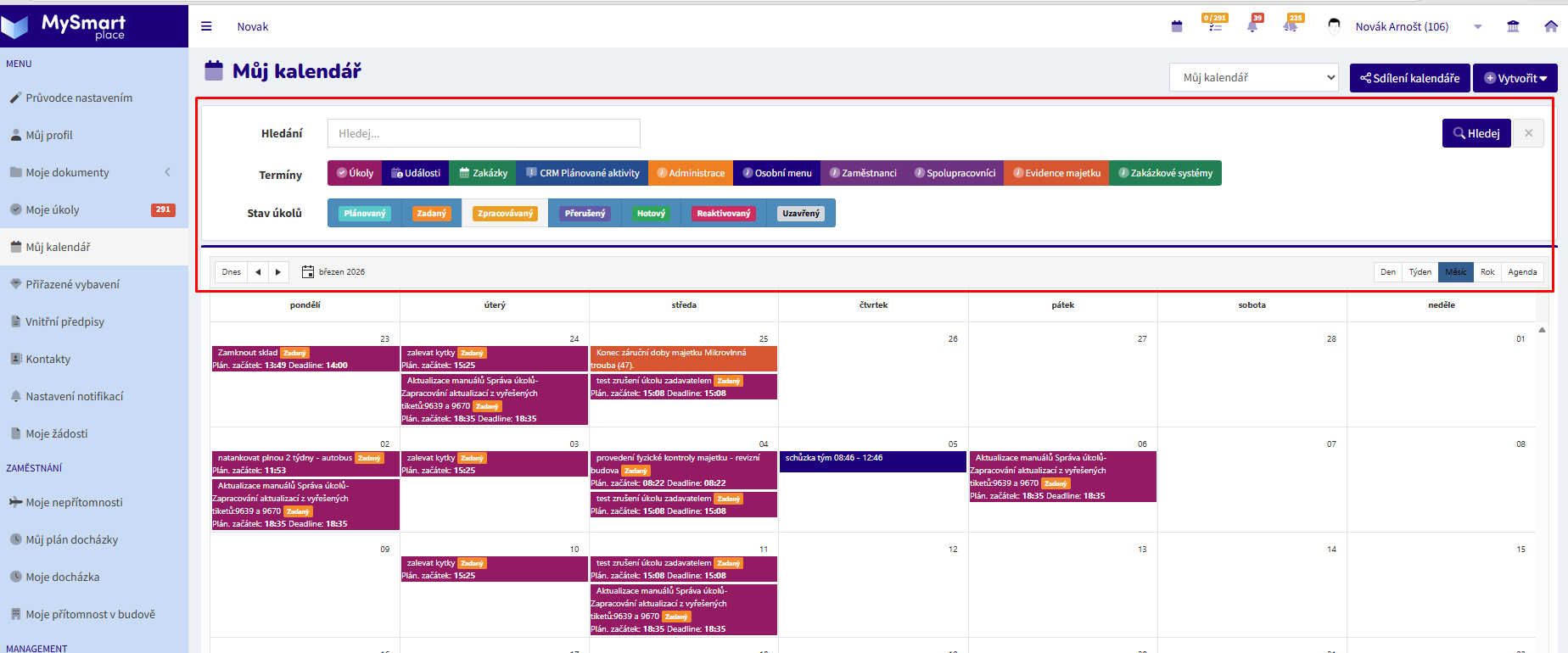Open Můj profil in sidebar
Image resolution: width=1568 pixels, height=653 pixels.
tap(93, 135)
